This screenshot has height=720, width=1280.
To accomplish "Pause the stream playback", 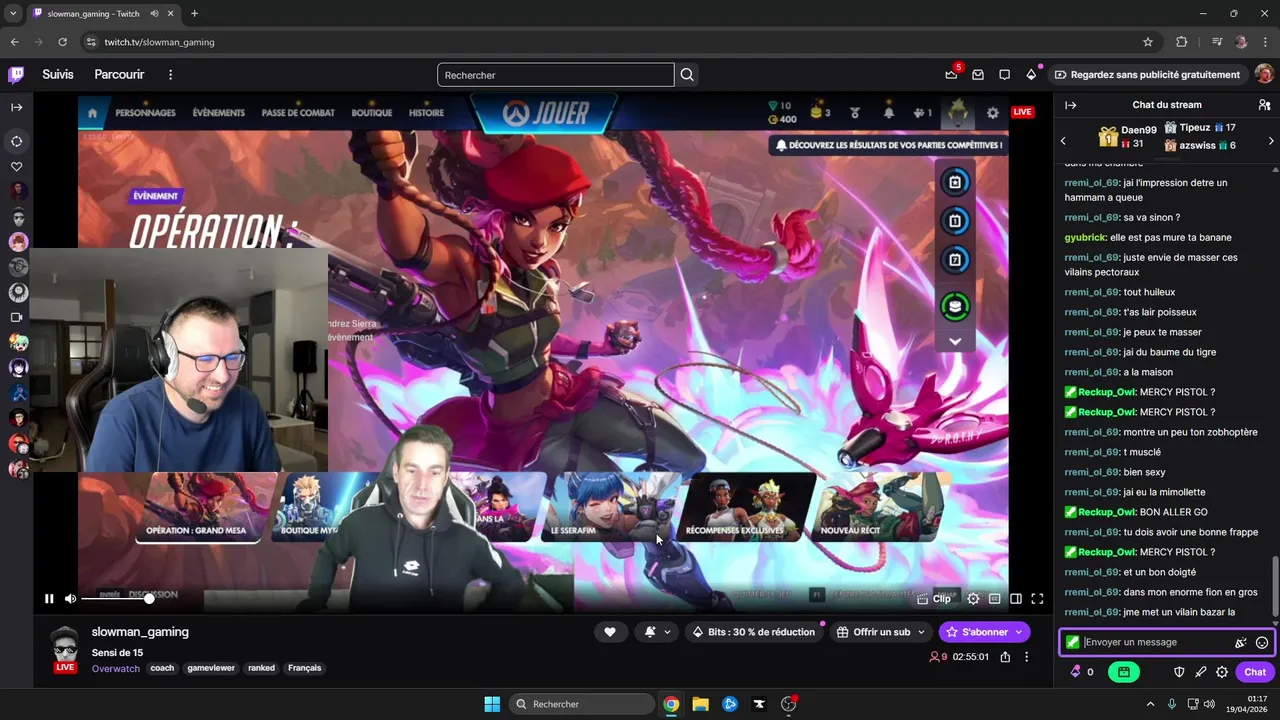I will click(x=49, y=599).
